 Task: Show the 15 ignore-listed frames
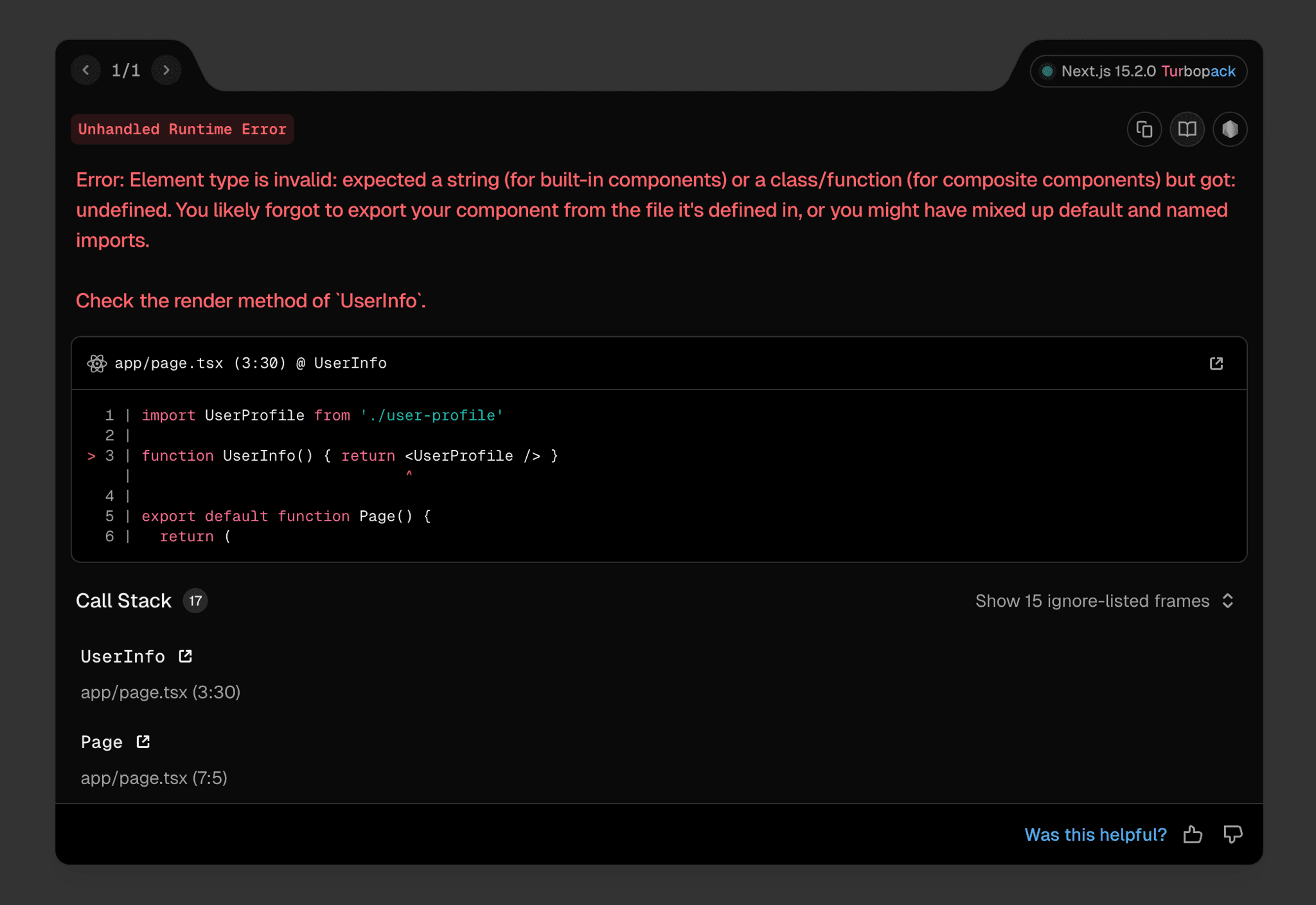(1092, 601)
